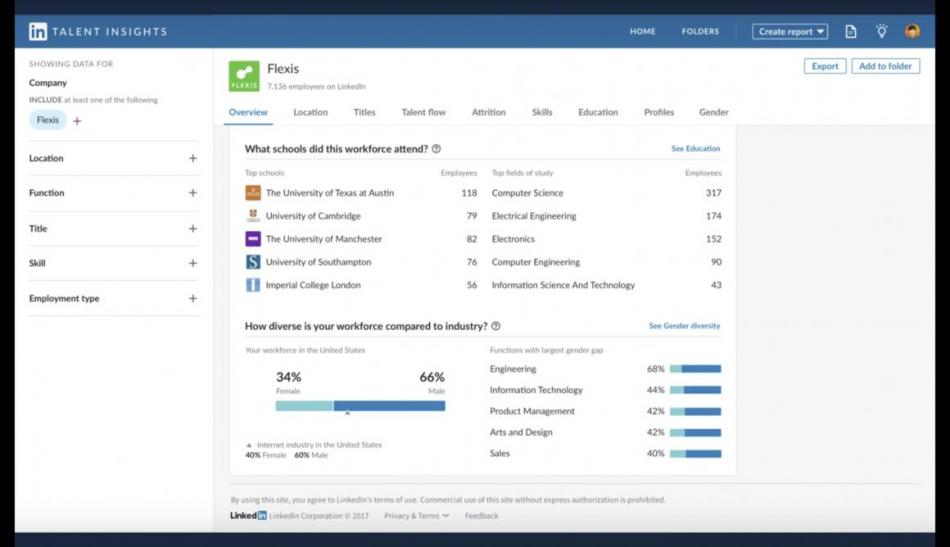Open FOLDERS in the top navigation

[700, 31]
